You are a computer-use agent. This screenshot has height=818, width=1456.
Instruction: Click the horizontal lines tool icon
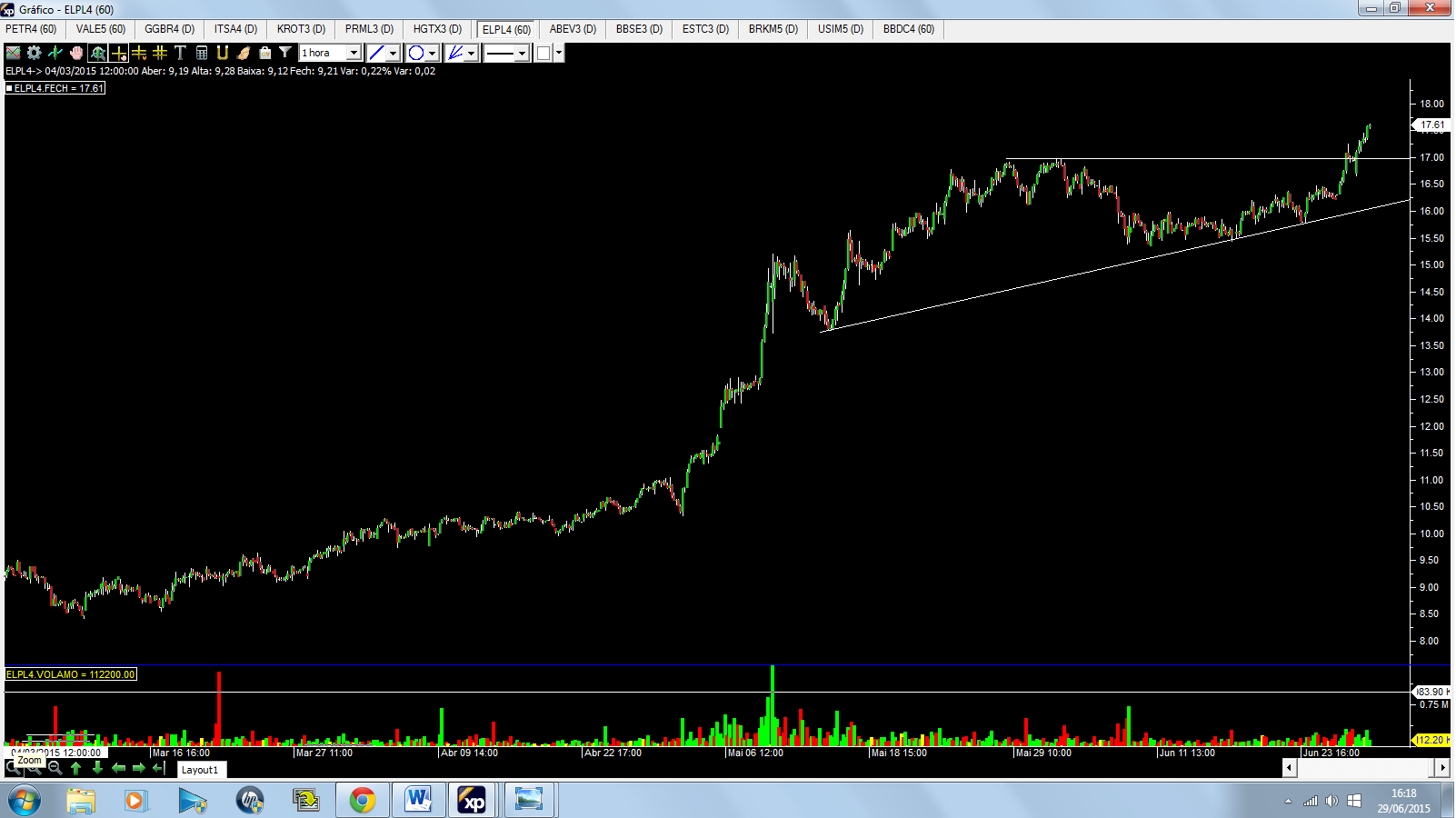tap(139, 53)
